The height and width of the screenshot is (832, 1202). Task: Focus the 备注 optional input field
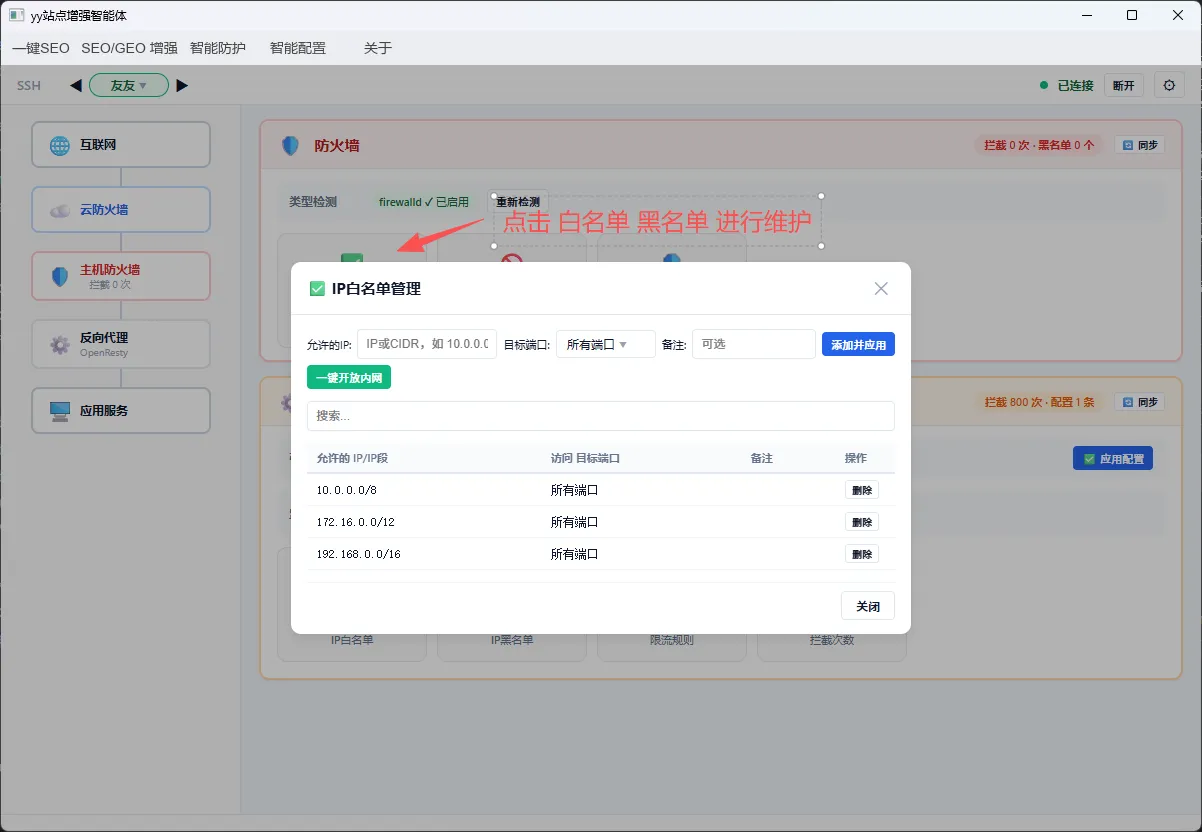[754, 344]
